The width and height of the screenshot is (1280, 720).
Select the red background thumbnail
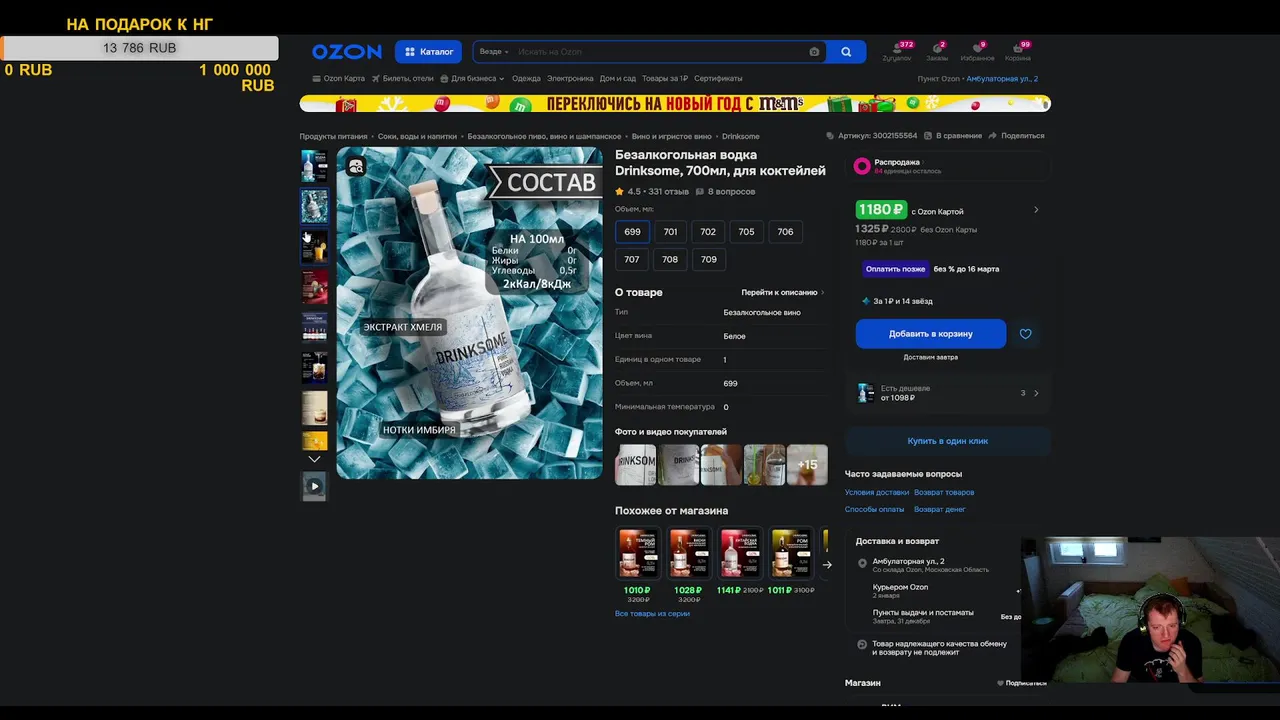click(x=314, y=287)
